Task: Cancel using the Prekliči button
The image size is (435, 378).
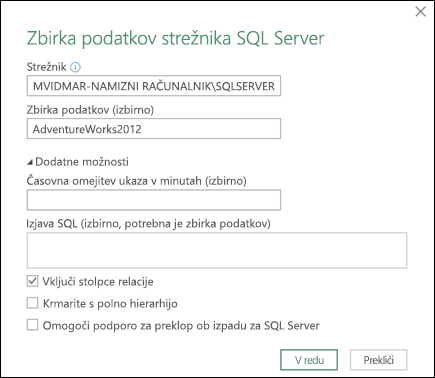Action: [378, 360]
